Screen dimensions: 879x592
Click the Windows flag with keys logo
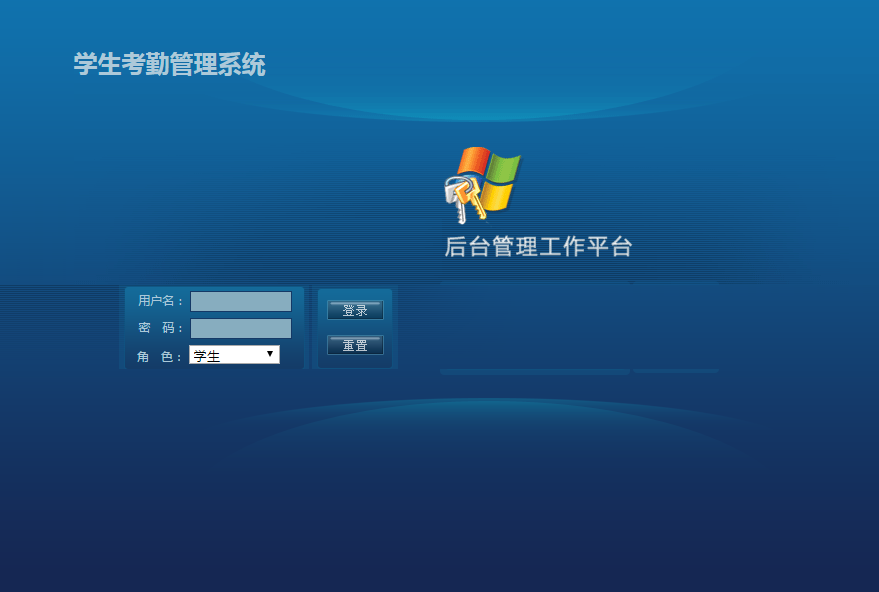pyautogui.click(x=483, y=184)
